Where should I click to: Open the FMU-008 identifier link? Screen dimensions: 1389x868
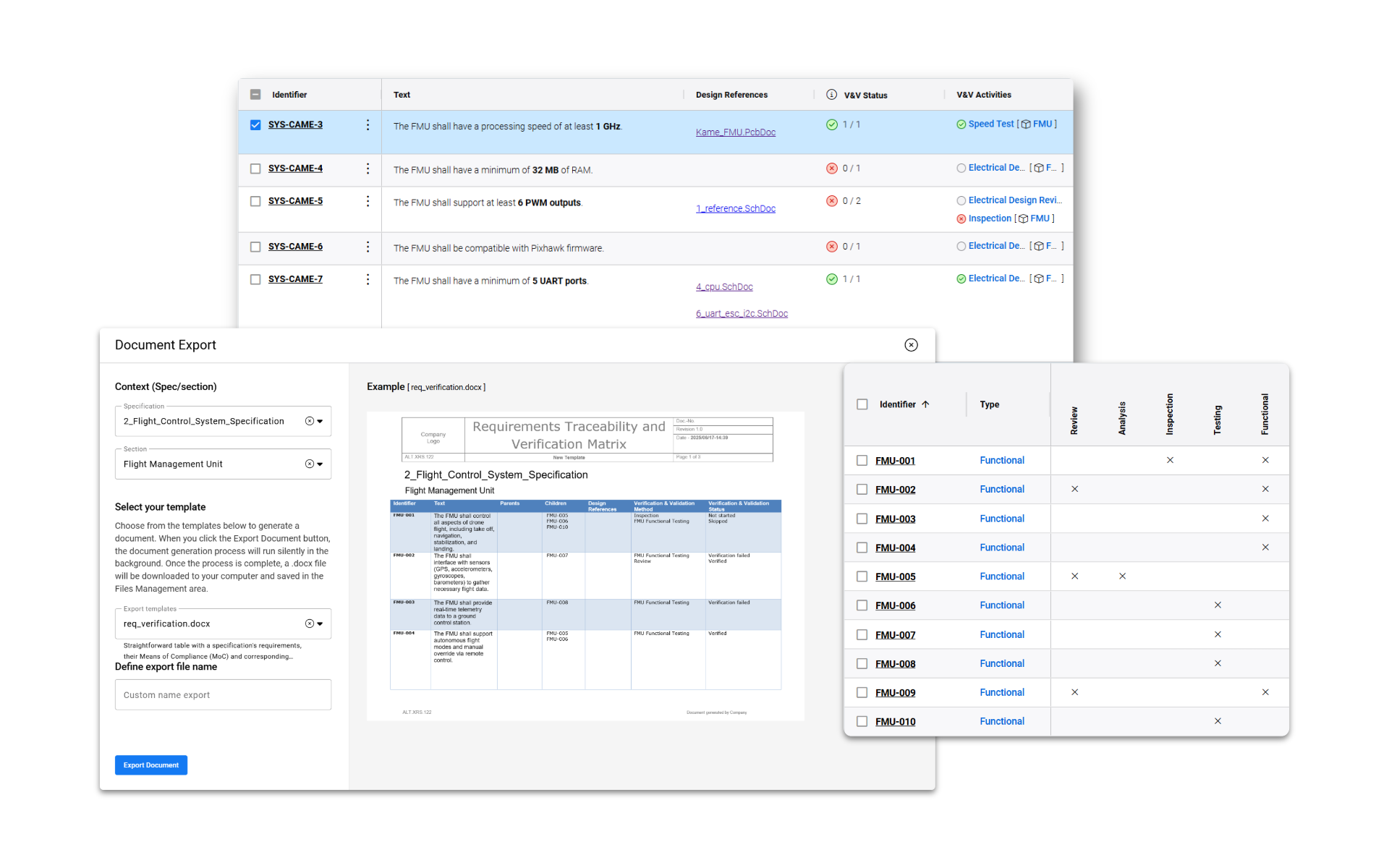coord(895,664)
